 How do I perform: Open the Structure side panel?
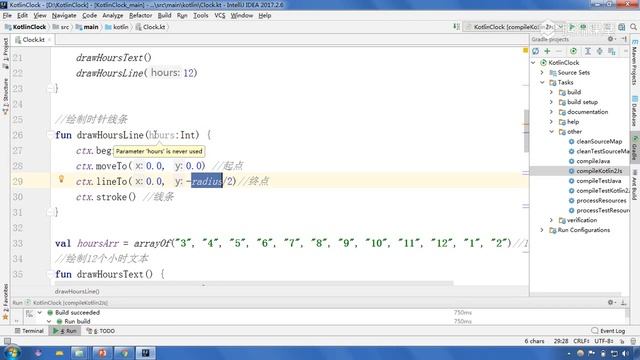pyautogui.click(x=5, y=96)
